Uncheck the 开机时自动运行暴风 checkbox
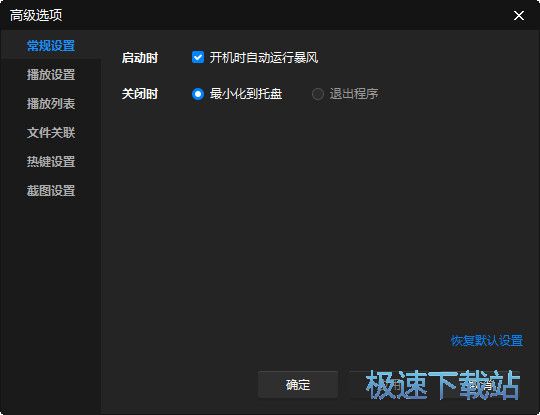This screenshot has height=415, width=540. point(198,57)
